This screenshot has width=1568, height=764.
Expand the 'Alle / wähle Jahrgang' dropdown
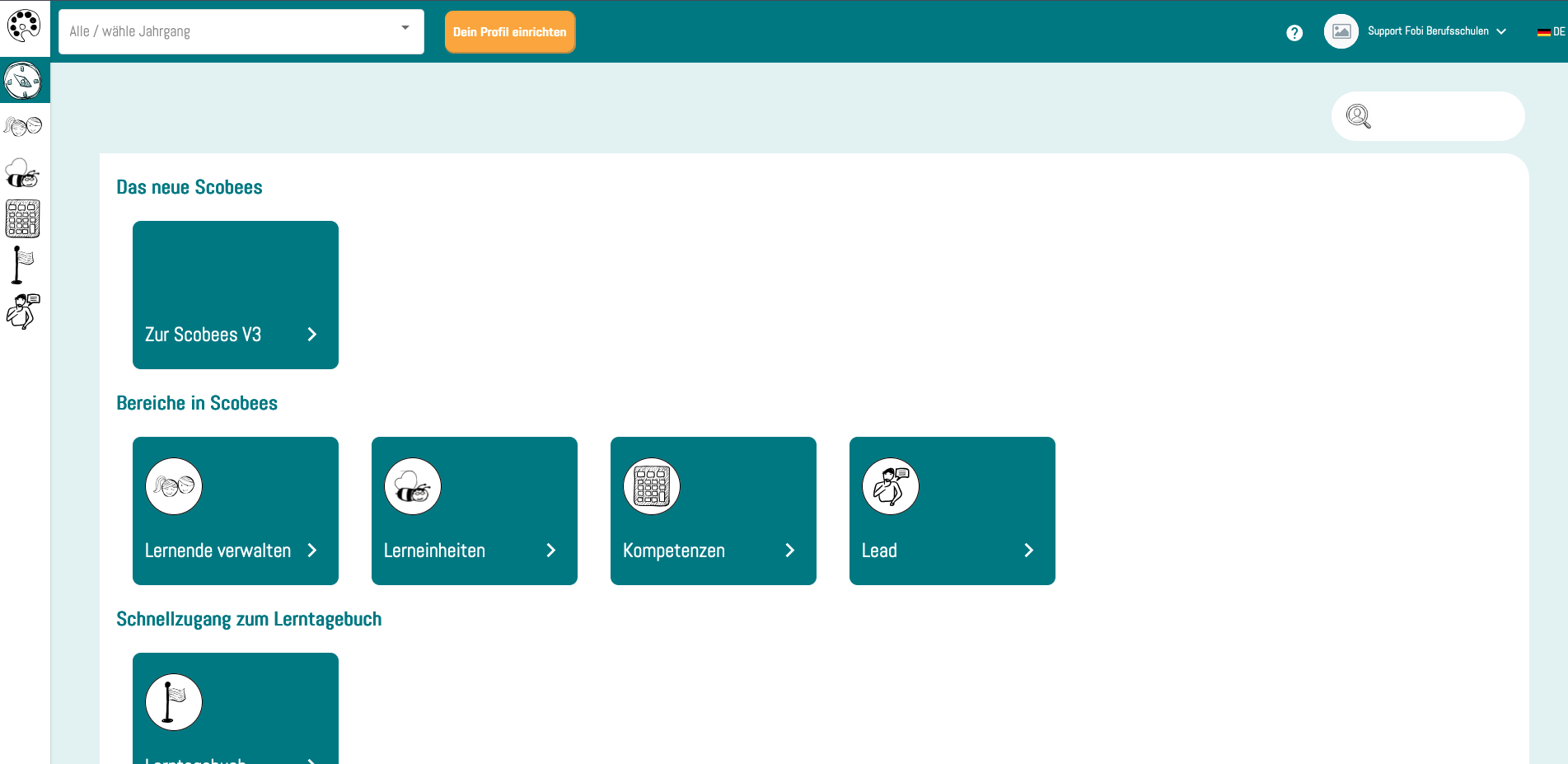pyautogui.click(x=241, y=31)
